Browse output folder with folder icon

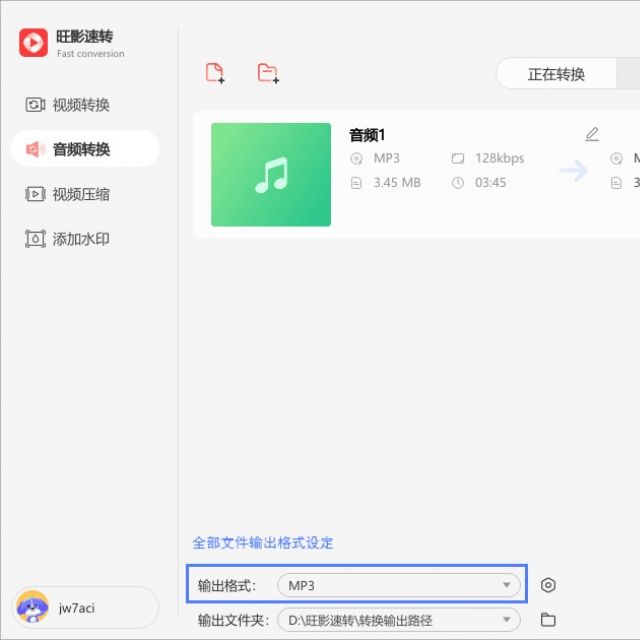[x=548, y=620]
